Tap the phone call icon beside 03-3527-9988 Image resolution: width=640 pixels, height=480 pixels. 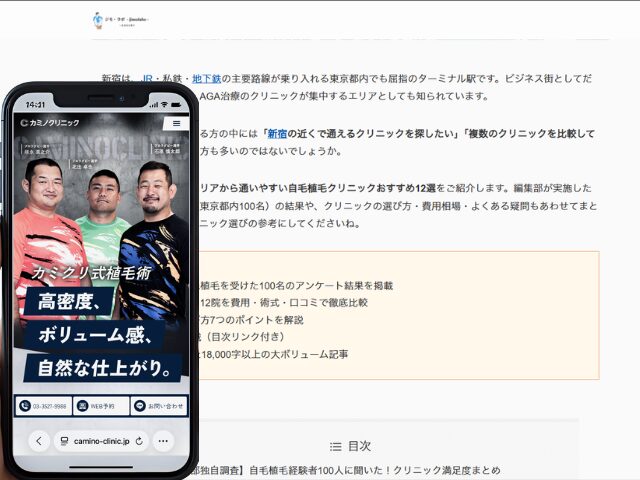point(25,406)
